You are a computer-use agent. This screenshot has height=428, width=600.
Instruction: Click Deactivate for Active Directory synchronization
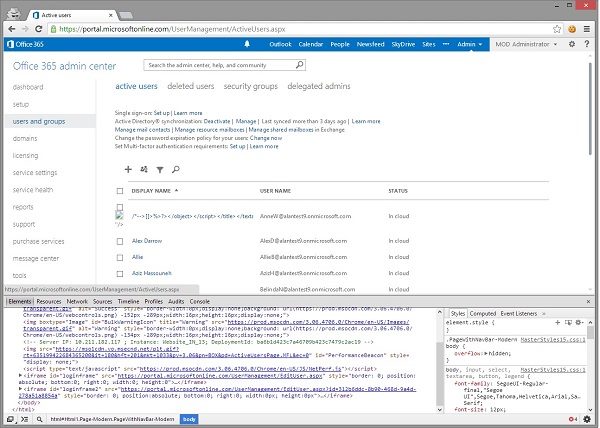click(x=217, y=121)
